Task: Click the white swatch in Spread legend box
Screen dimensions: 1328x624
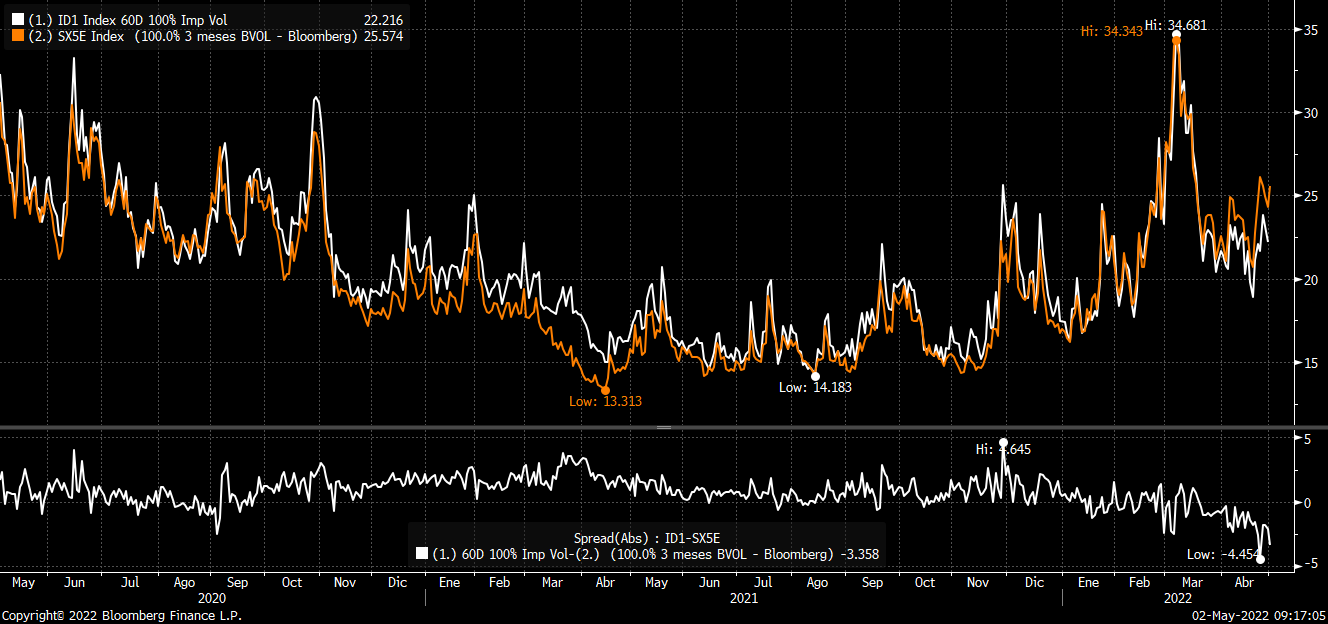Action: tap(421, 554)
